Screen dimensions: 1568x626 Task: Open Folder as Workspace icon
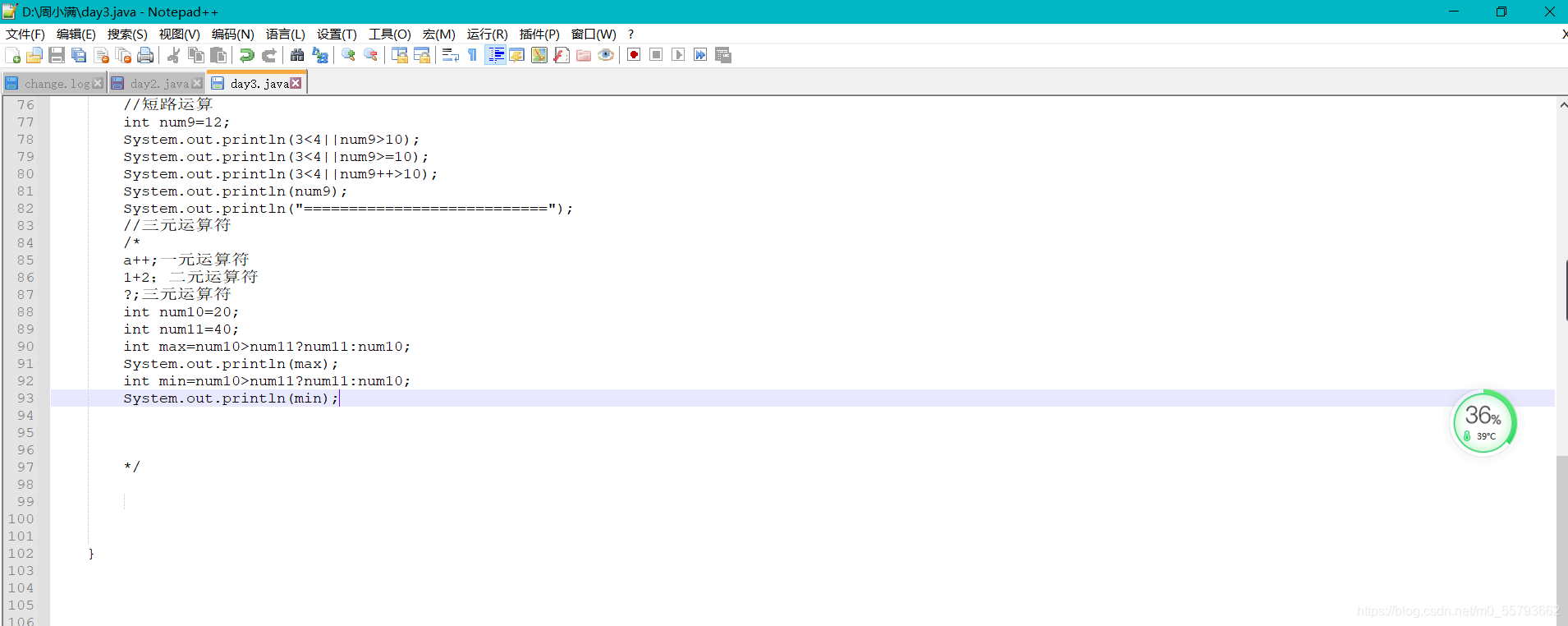(x=584, y=55)
